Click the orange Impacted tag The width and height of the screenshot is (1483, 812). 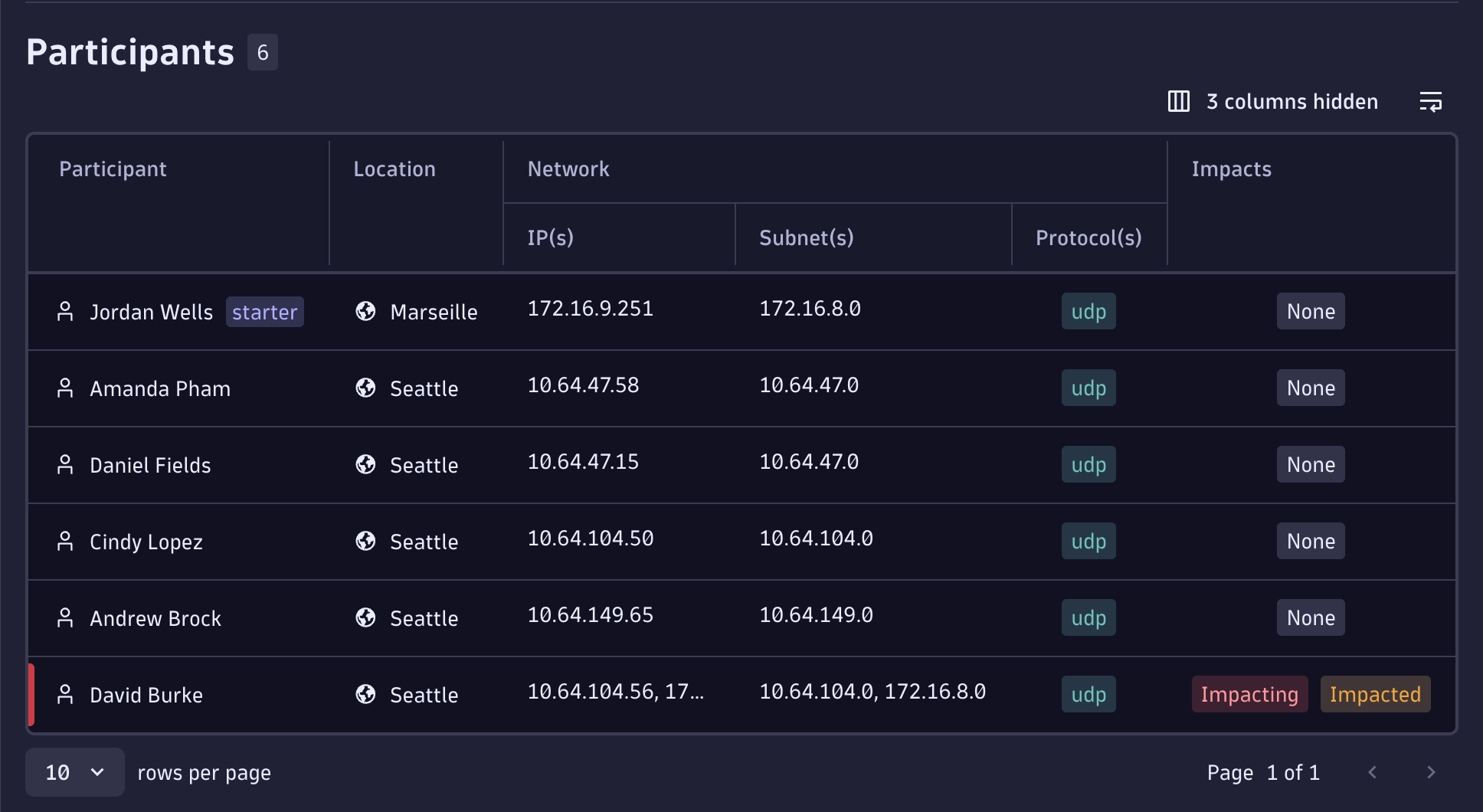click(x=1374, y=695)
